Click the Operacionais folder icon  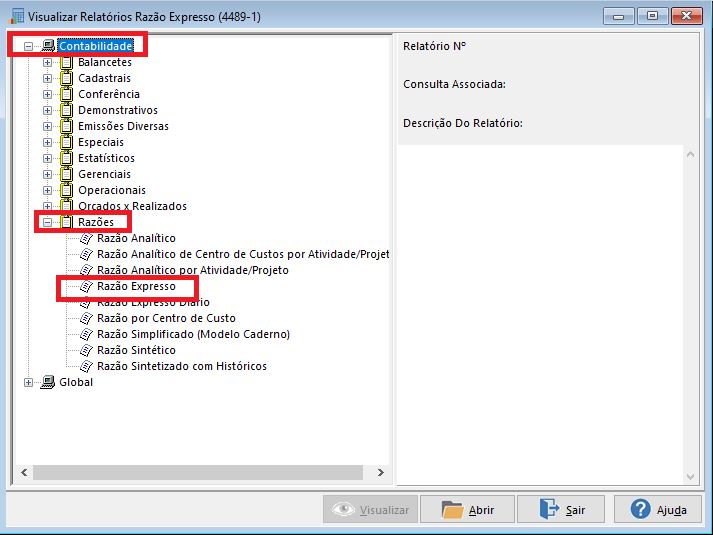click(66, 190)
